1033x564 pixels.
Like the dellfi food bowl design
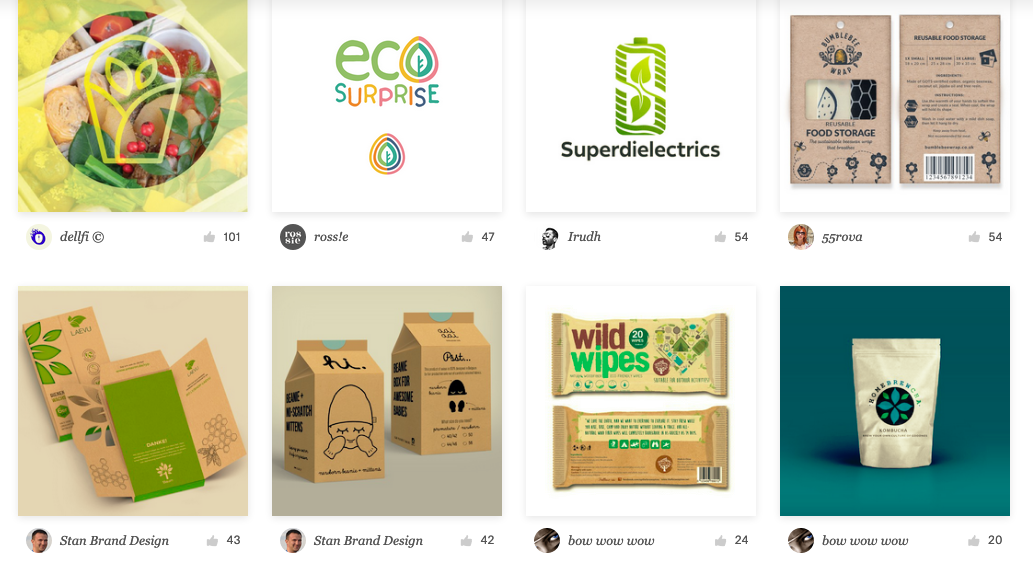click(x=209, y=237)
